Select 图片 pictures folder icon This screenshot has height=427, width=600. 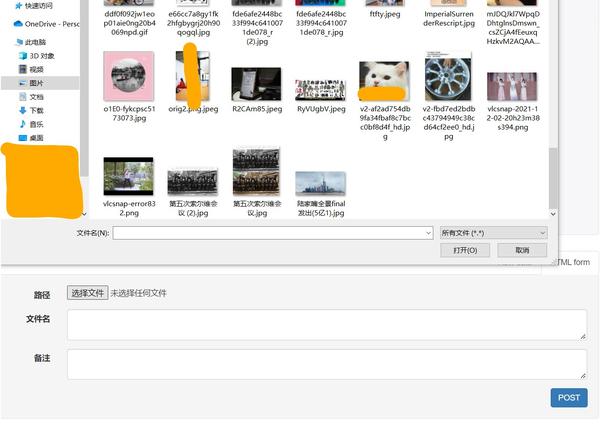pyautogui.click(x=23, y=83)
